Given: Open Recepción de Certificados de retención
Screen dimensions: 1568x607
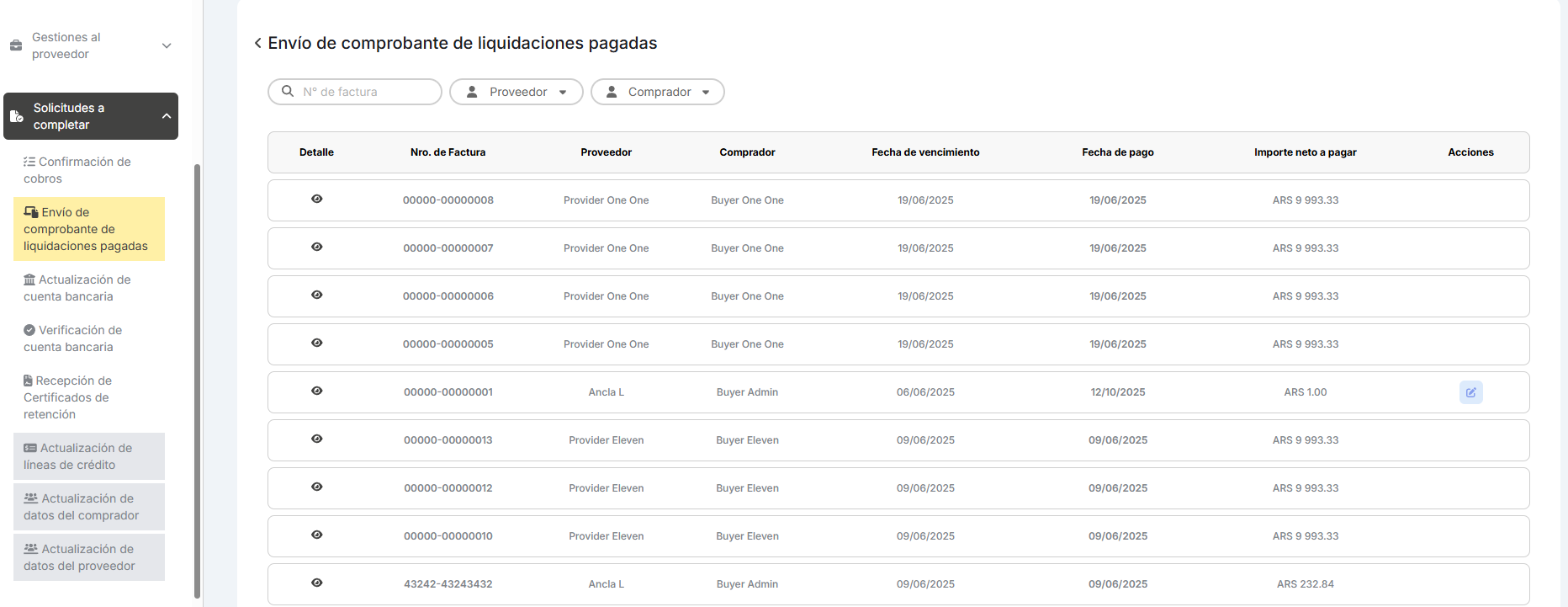Looking at the screenshot, I should pos(67,397).
